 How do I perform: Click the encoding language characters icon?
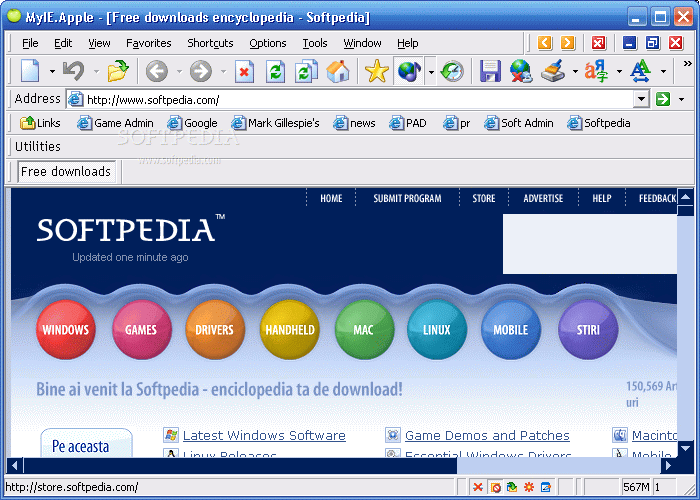596,71
